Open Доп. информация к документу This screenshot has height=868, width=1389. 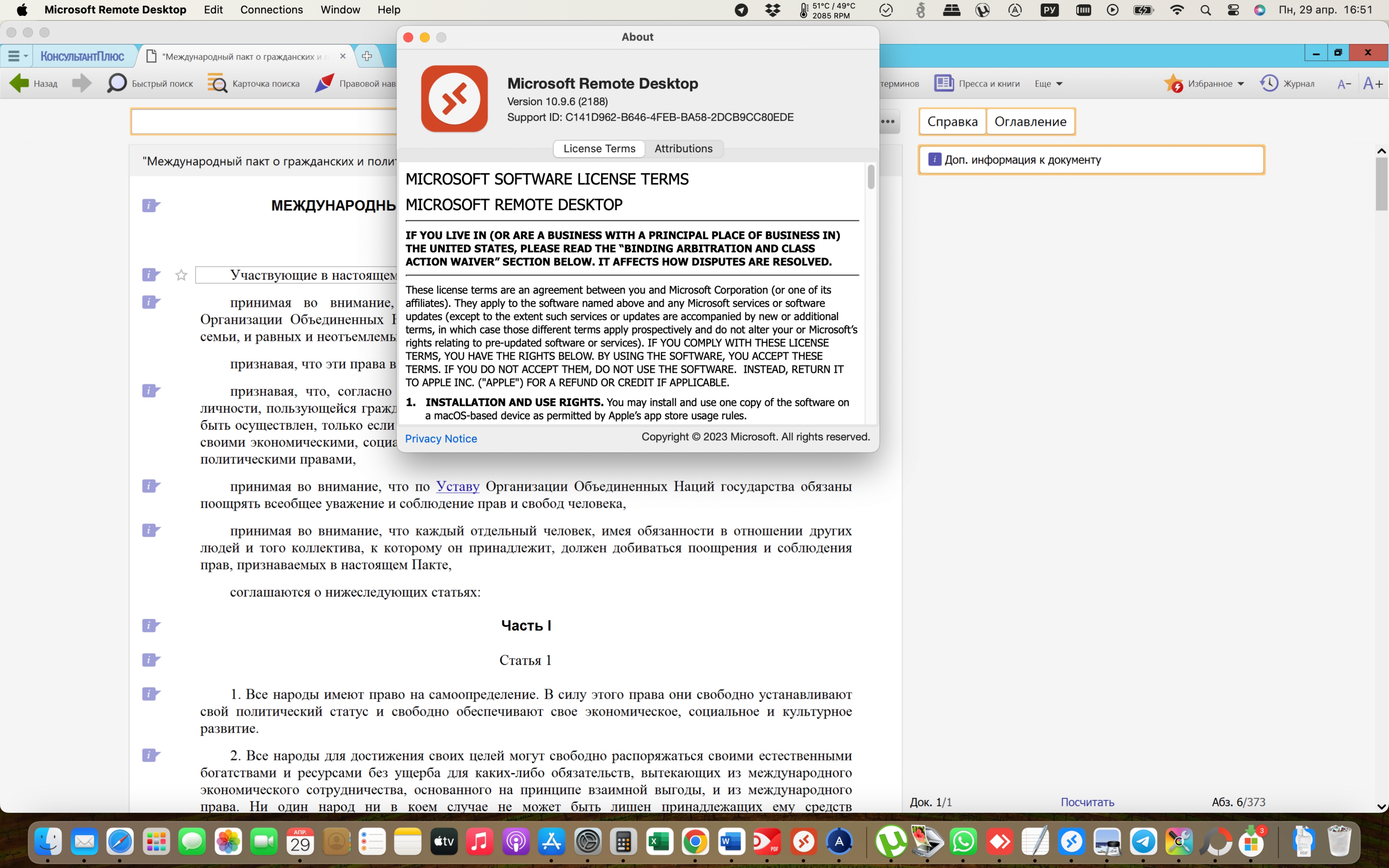coord(1091,159)
